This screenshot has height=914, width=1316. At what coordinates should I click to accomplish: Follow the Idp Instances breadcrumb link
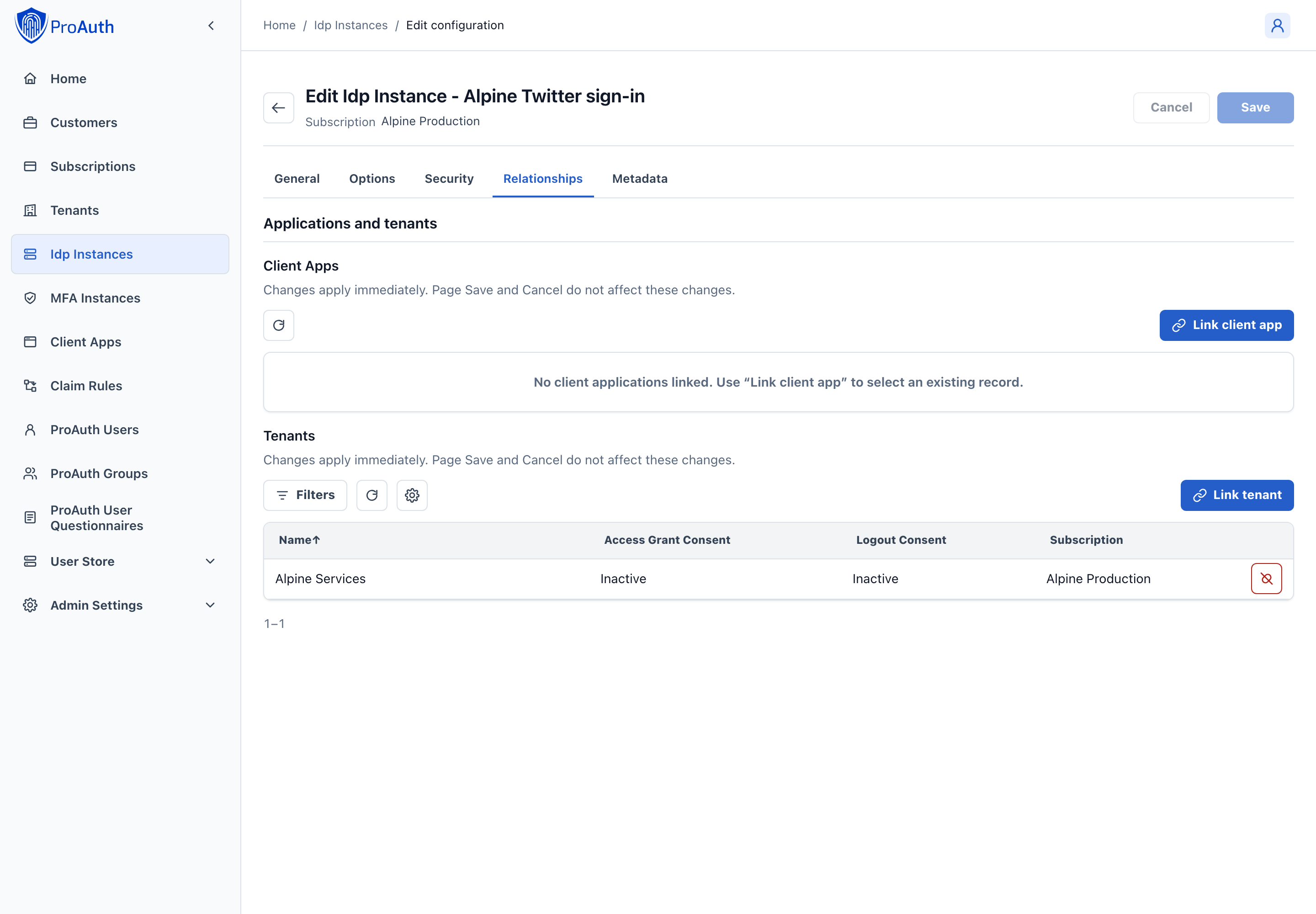tap(350, 25)
